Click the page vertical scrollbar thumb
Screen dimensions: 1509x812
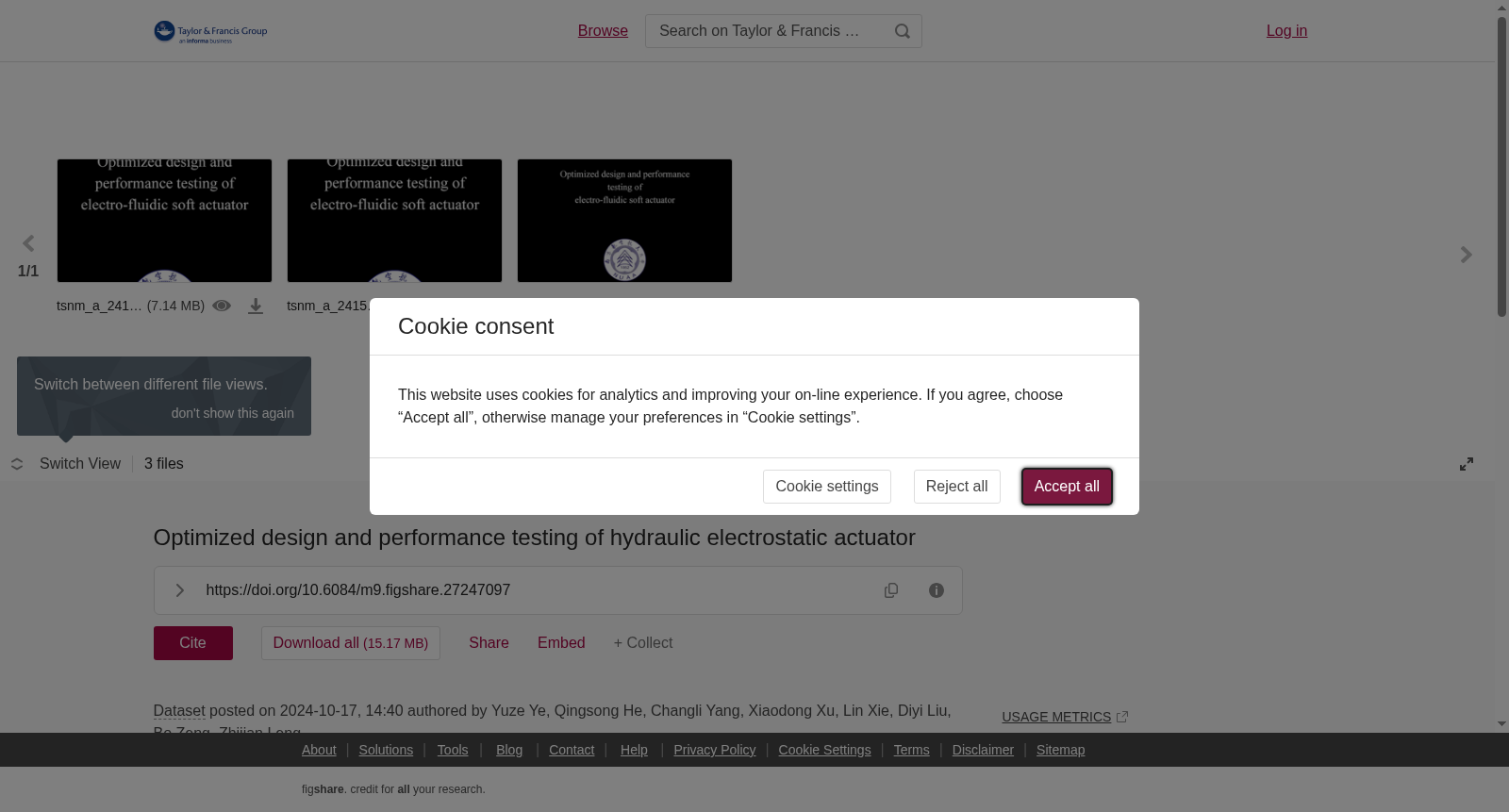pyautogui.click(x=1501, y=166)
